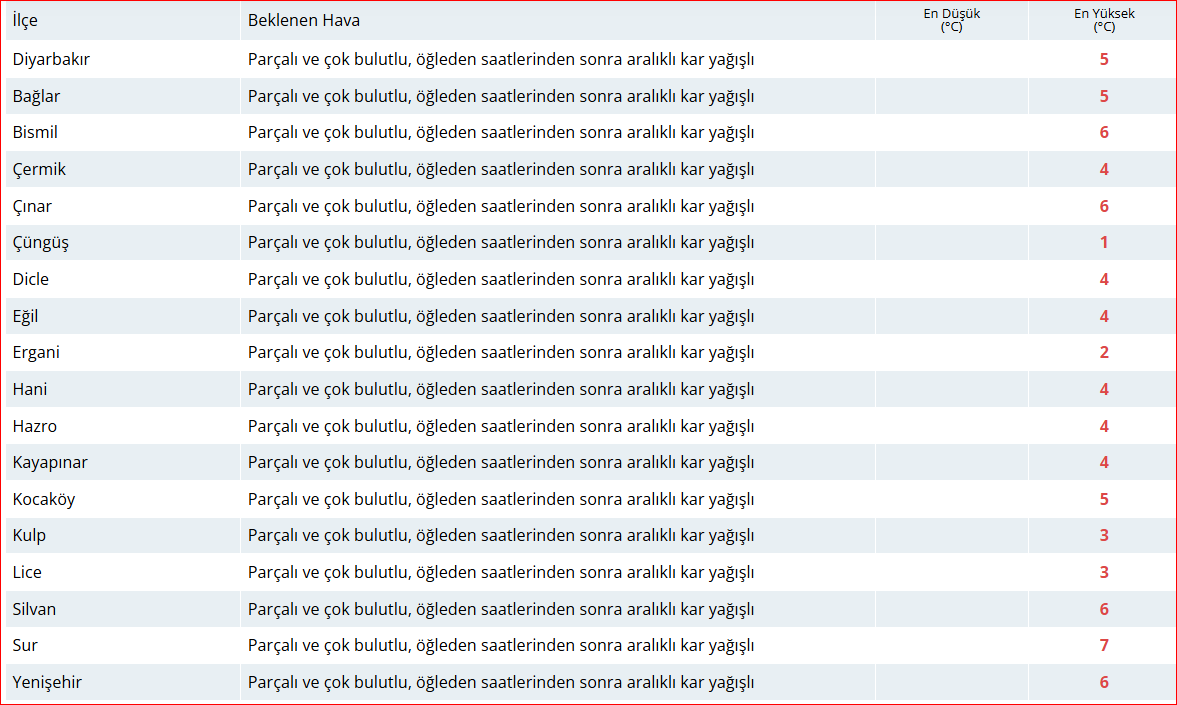Screen dimensions: 1177x705
Task: Click the Beklenen Hava column header
Action: pos(304,21)
